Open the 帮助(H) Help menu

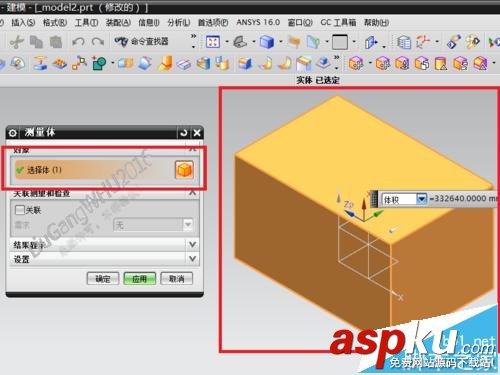(x=376, y=23)
